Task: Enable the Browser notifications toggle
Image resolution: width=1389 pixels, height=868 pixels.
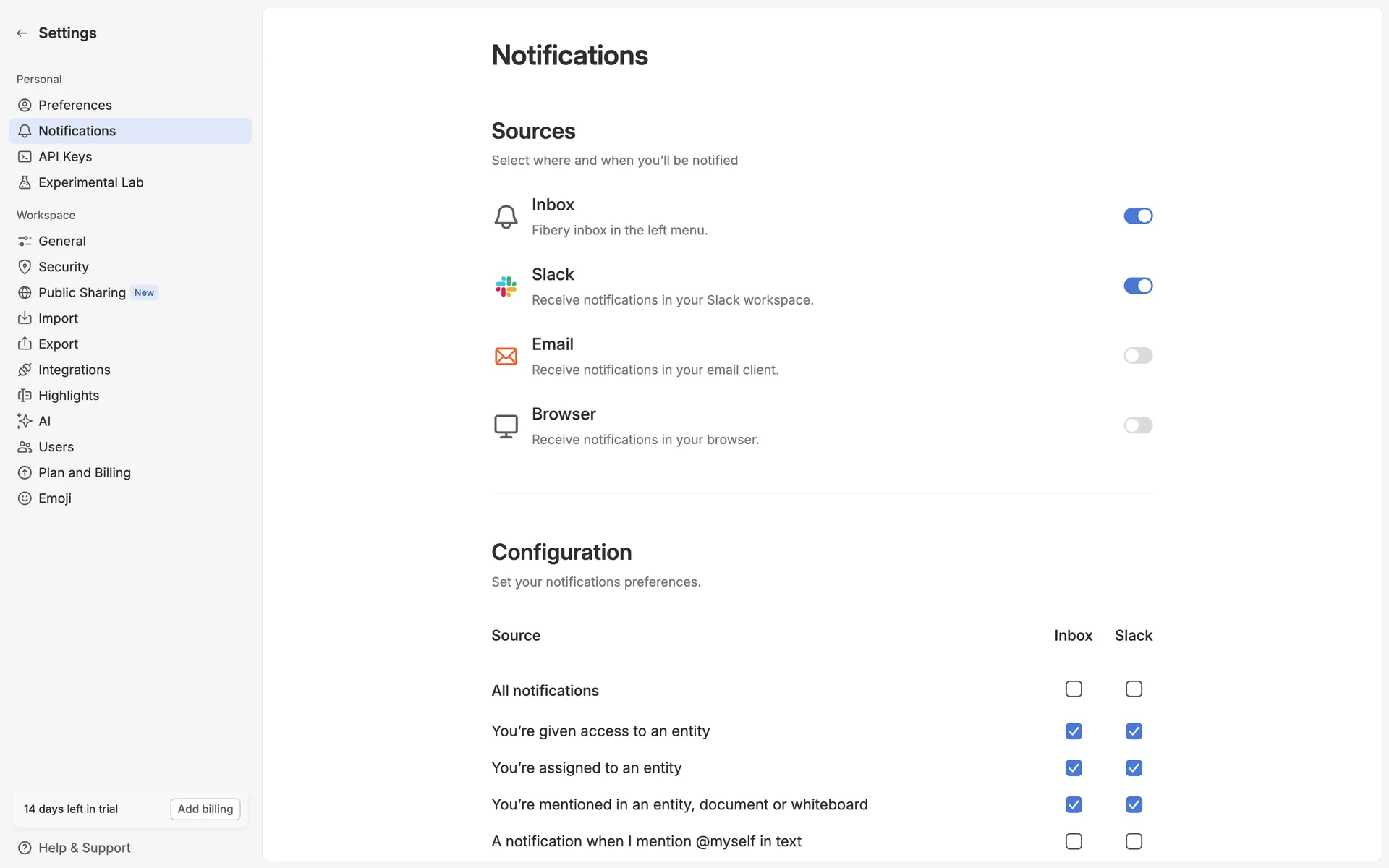Action: click(1137, 426)
